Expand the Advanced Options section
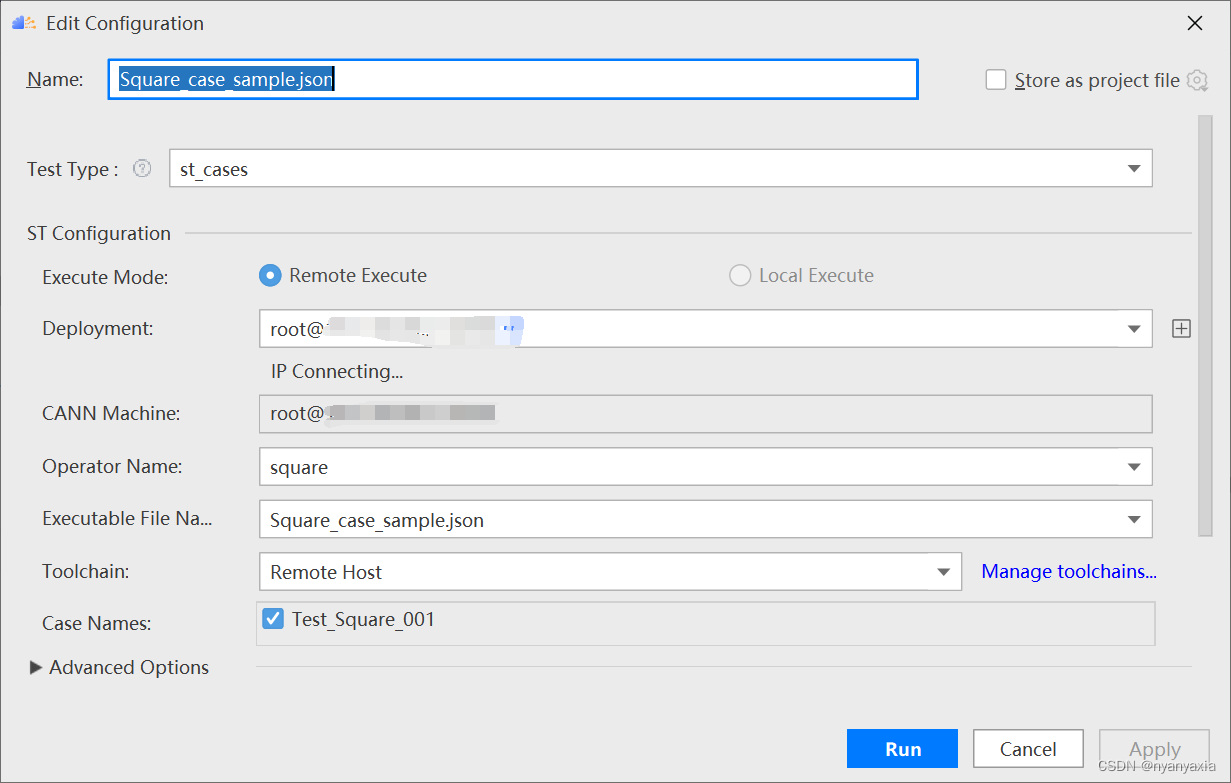The width and height of the screenshot is (1231, 783). (36, 667)
